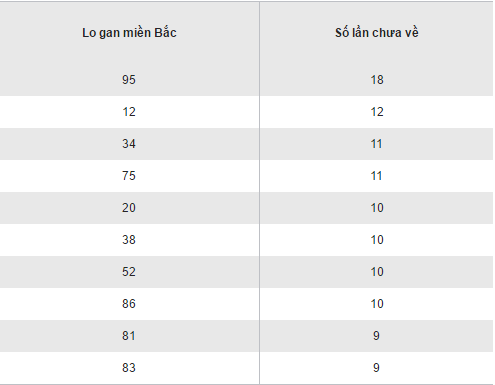The image size is (495, 385).
Task: Select the value 18 in first row
Action: point(377,80)
